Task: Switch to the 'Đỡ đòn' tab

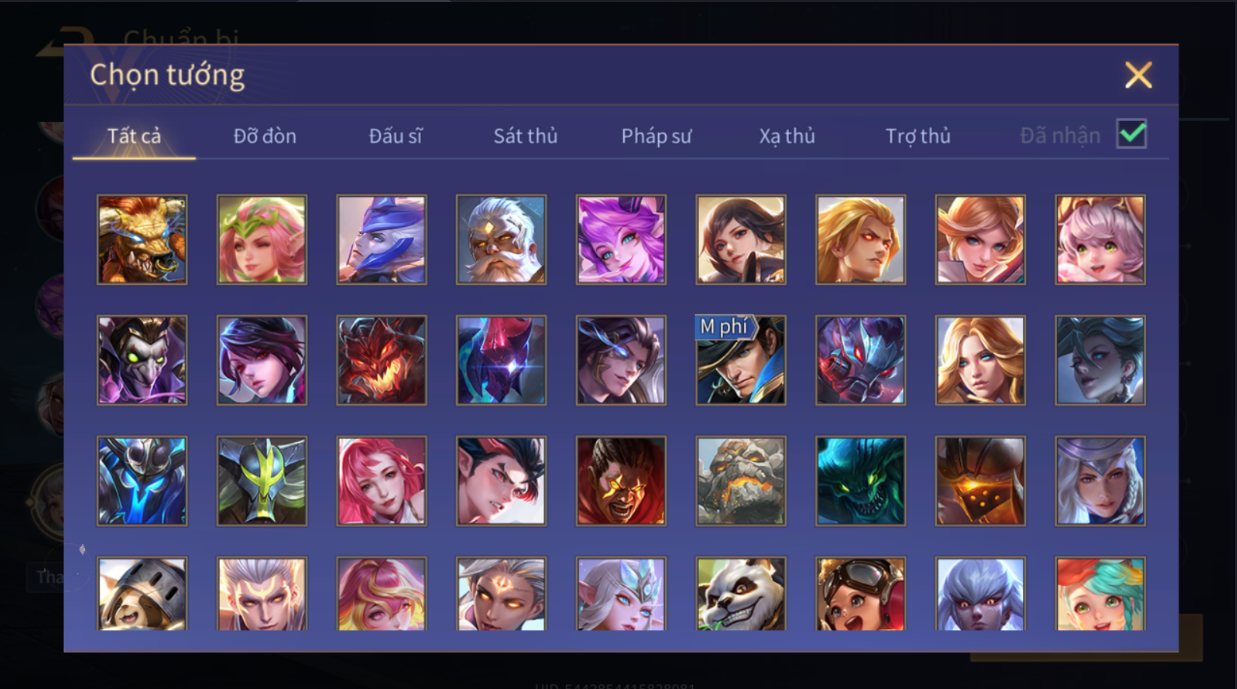Action: [265, 136]
